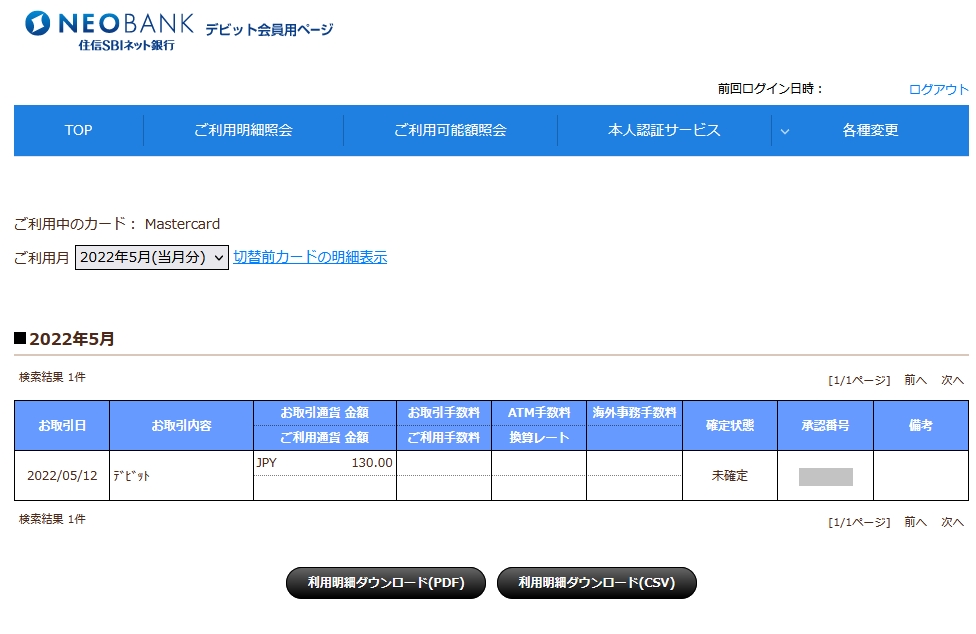Click the お取引手数料 header
The height and width of the screenshot is (634, 976).
coord(444,413)
